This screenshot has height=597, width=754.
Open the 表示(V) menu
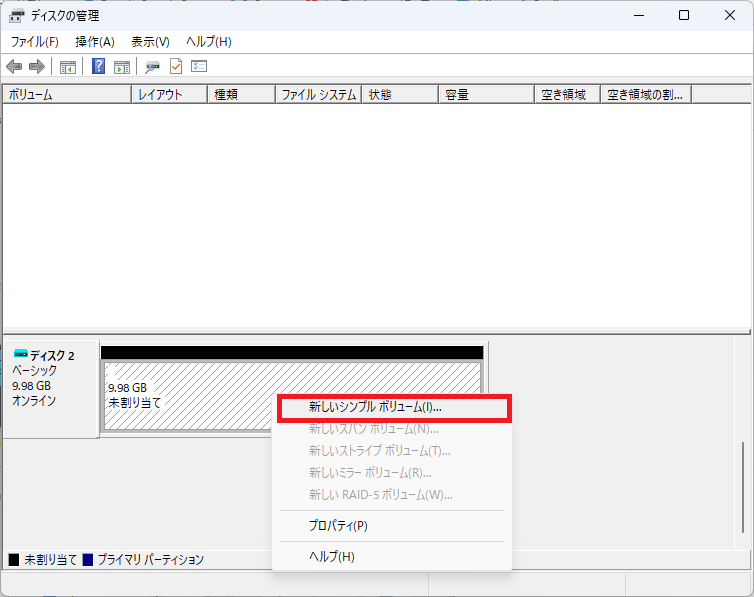151,42
